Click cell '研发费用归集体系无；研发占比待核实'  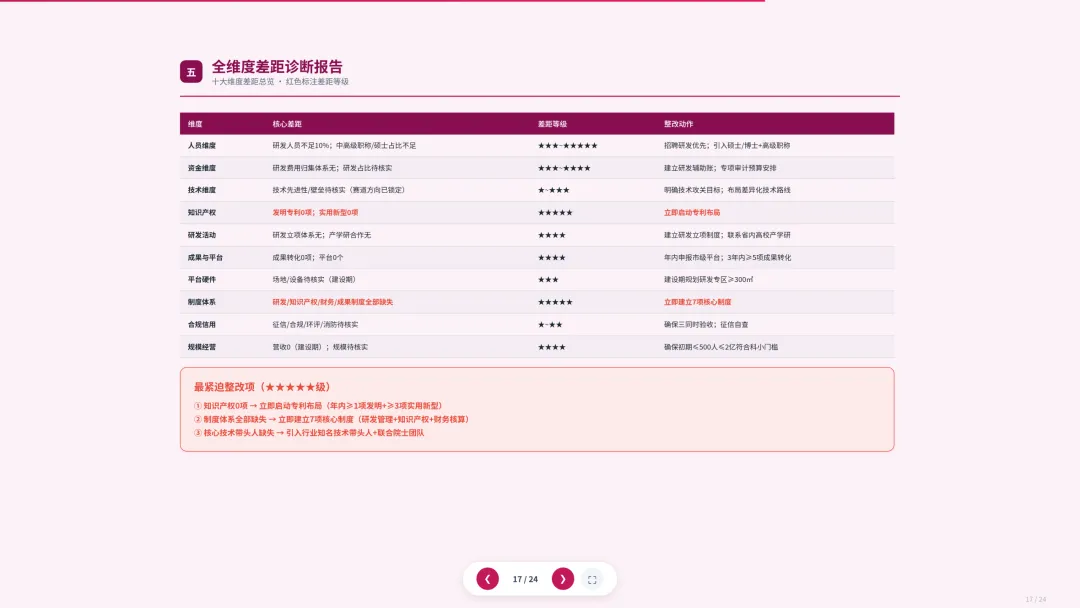pyautogui.click(x=332, y=168)
